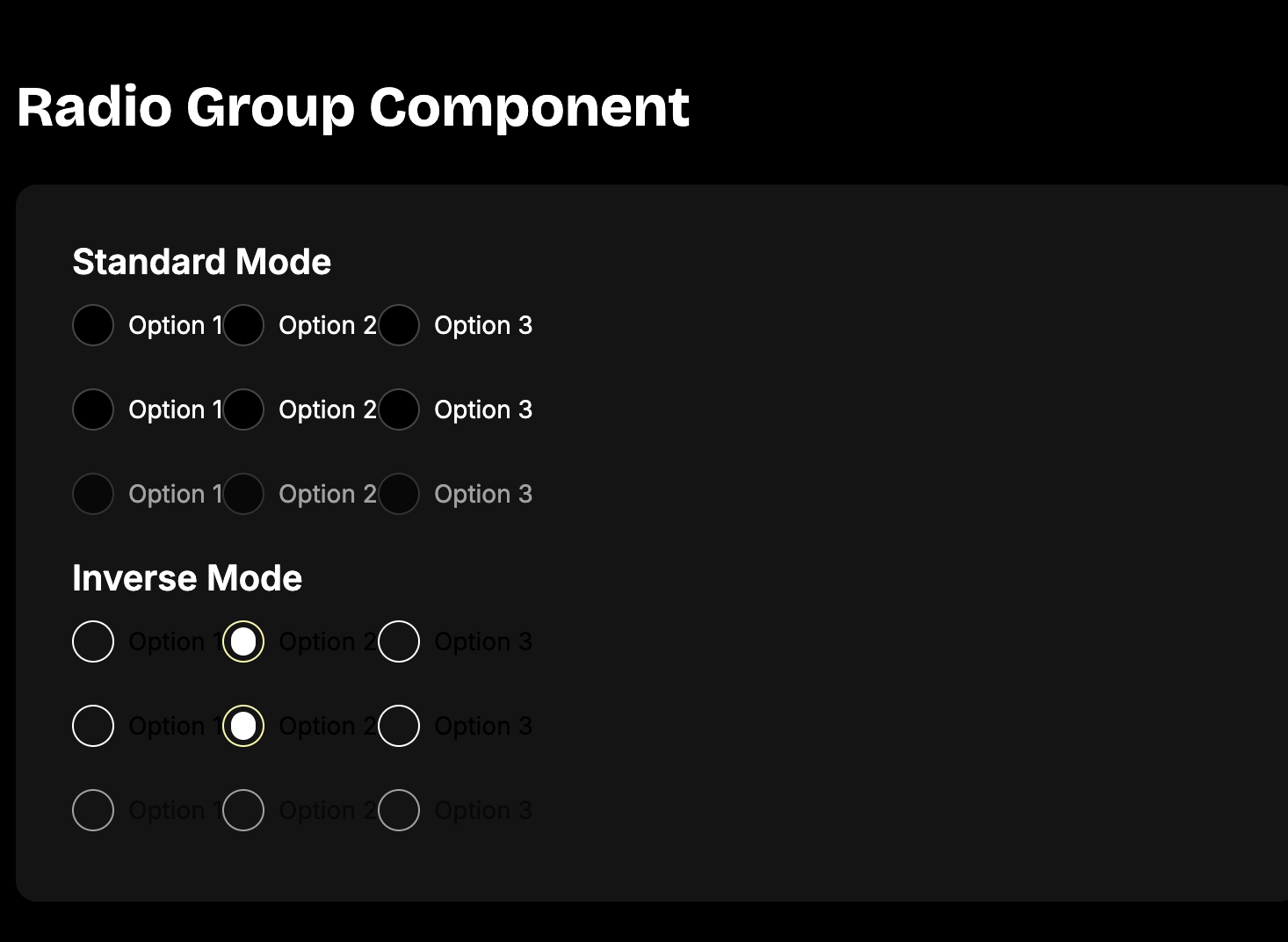This screenshot has height=942, width=1288.
Task: Select Option 1 radio in first Standard Mode row
Action: point(93,325)
